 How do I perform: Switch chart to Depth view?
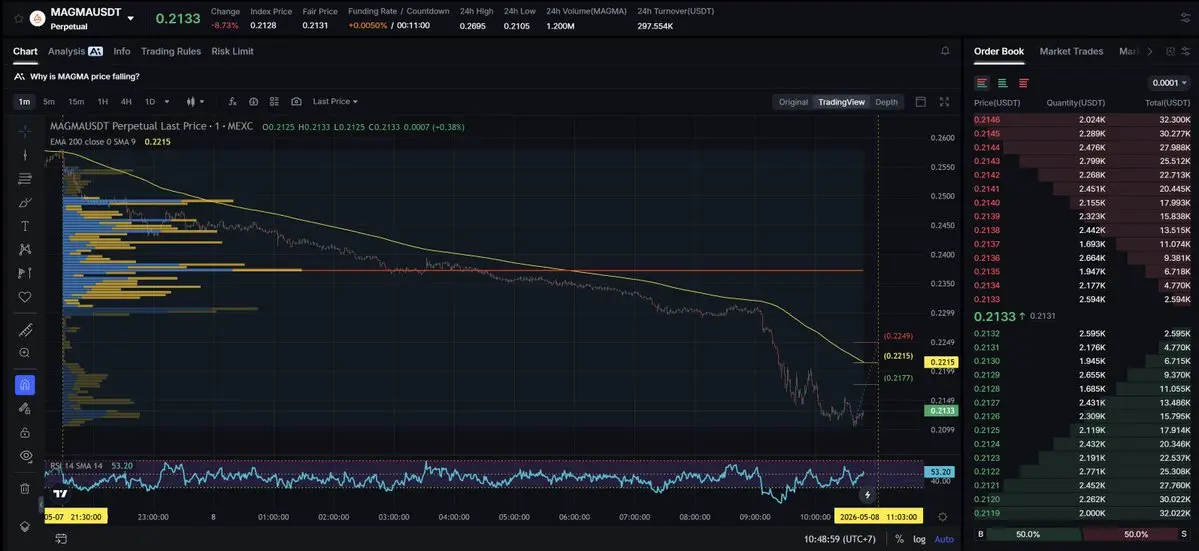pos(886,102)
